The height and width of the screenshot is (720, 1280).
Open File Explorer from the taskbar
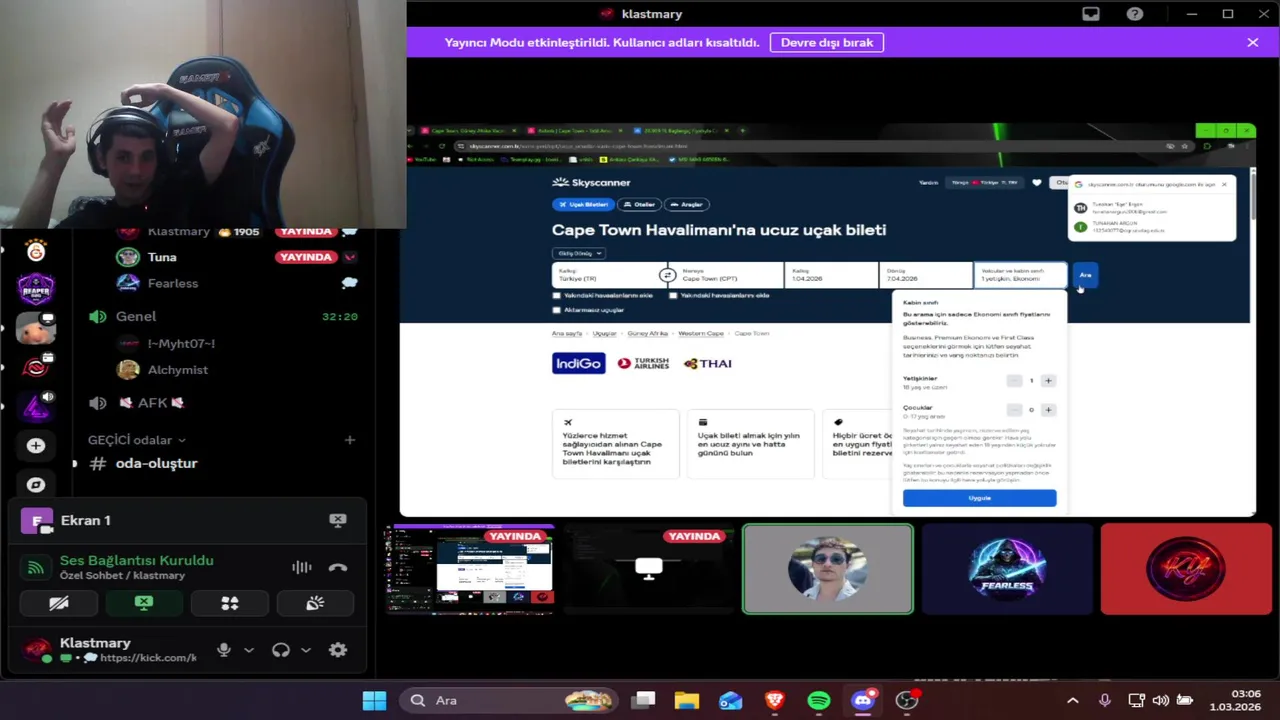point(687,700)
